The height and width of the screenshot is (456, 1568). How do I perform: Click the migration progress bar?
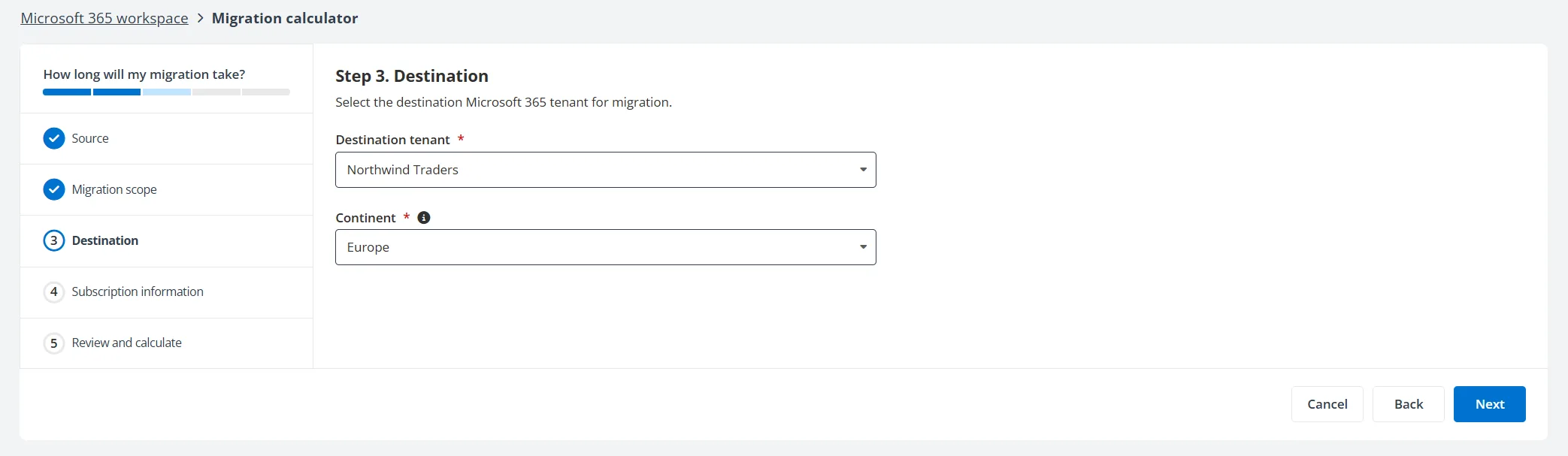click(x=165, y=92)
